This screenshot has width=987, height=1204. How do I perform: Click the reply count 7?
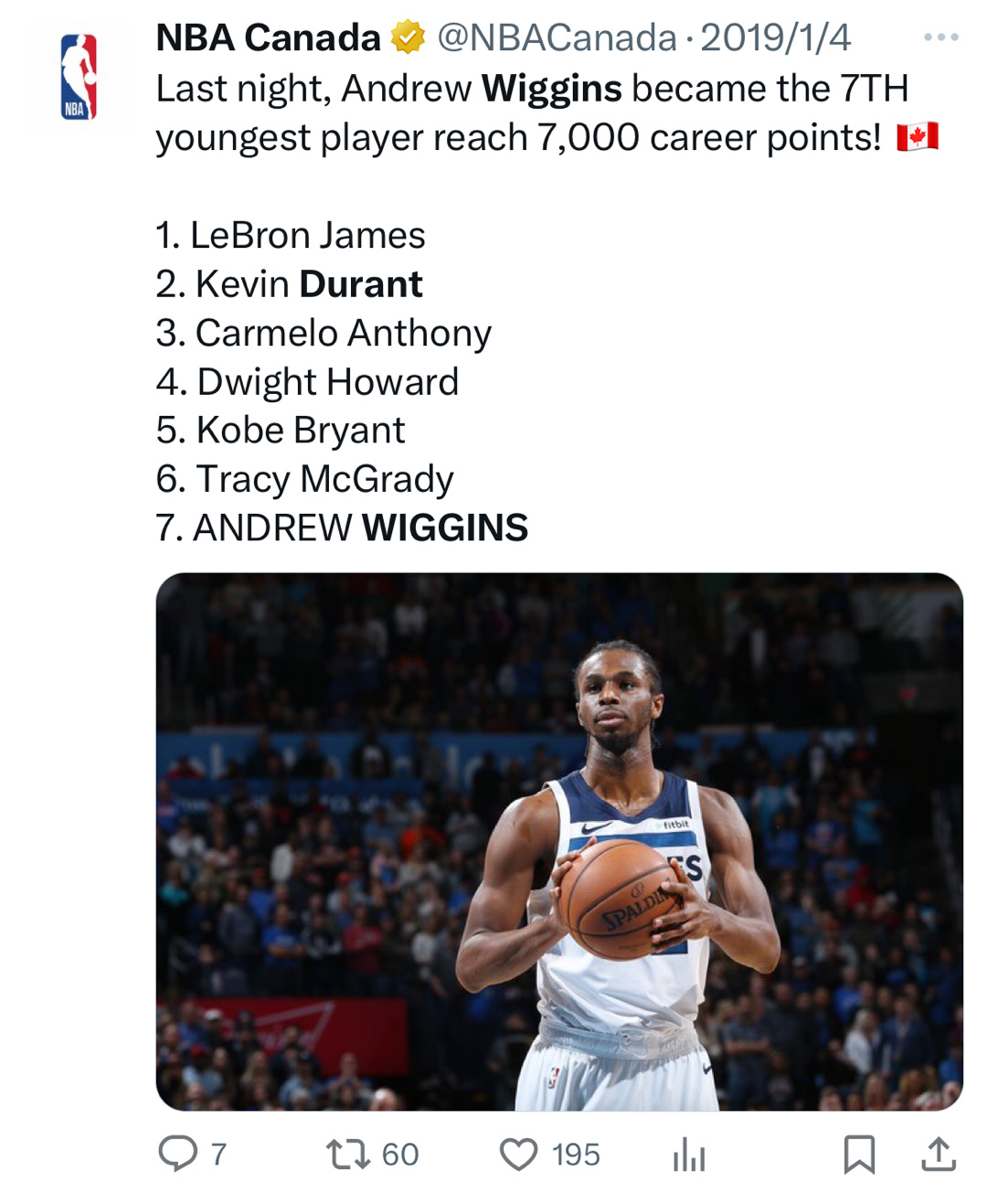tap(218, 1155)
